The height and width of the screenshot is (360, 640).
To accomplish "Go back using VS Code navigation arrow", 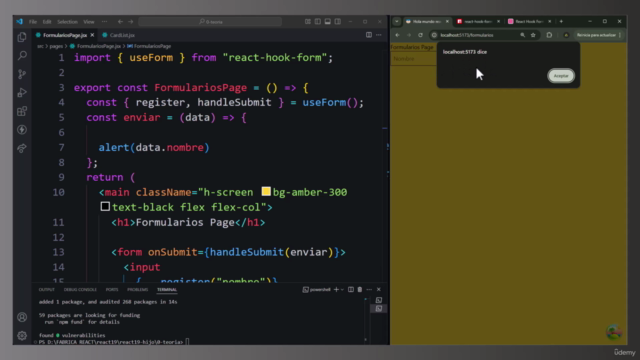I will 120,22.
